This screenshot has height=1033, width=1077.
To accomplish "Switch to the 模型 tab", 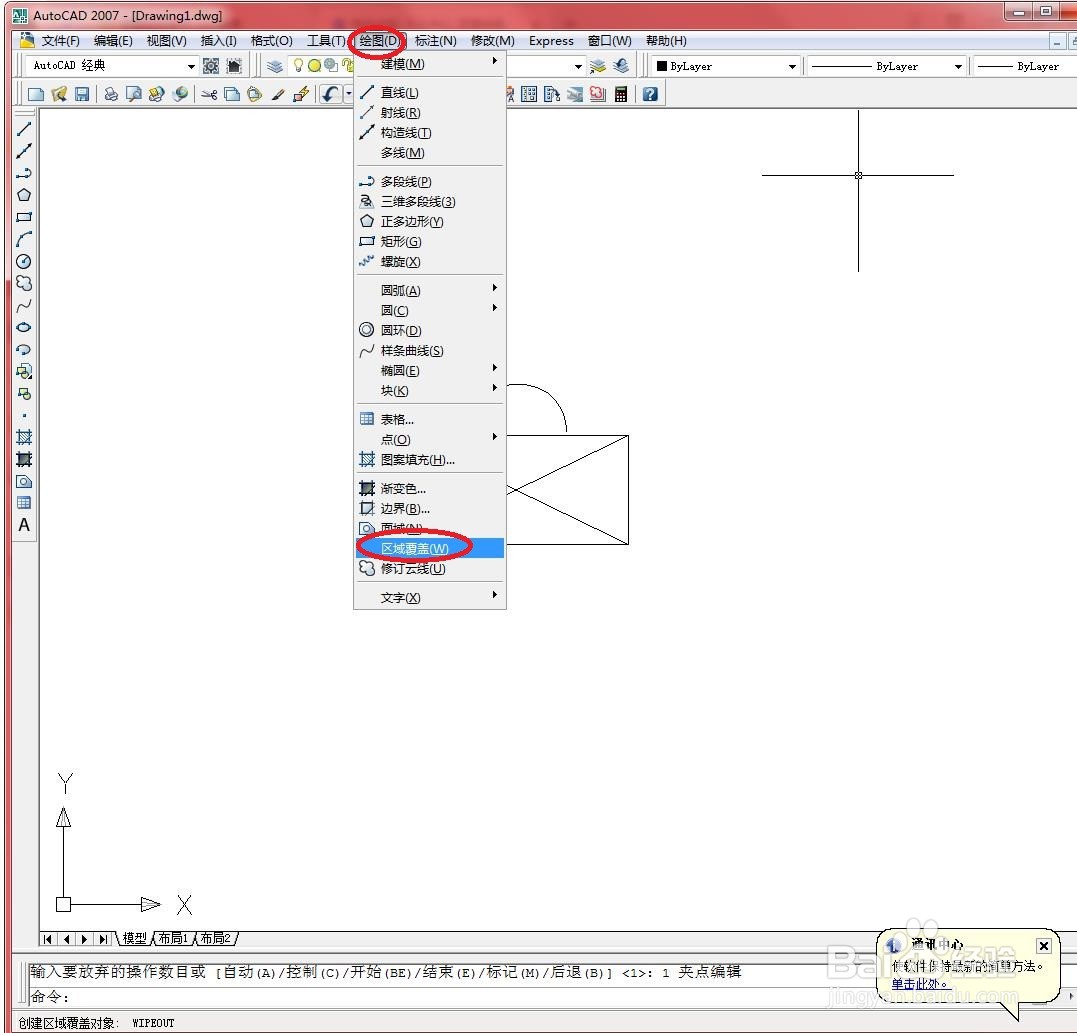I will [x=135, y=938].
